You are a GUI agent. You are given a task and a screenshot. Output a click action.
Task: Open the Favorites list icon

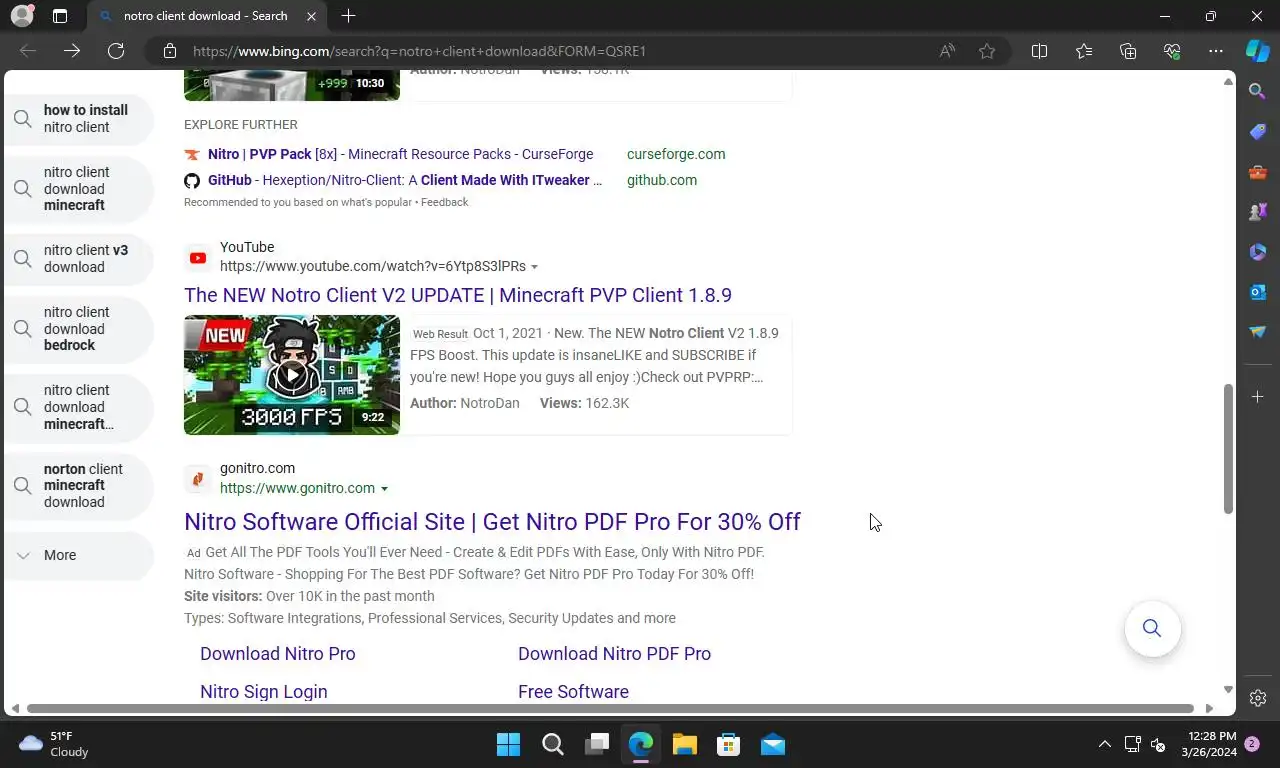(x=1084, y=51)
